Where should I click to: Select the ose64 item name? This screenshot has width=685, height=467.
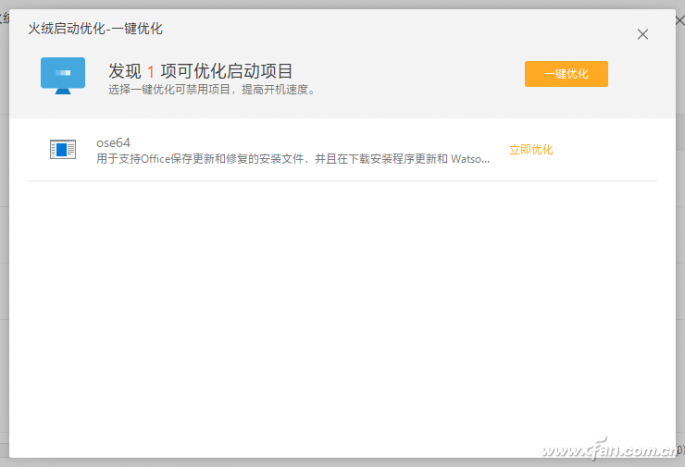point(113,143)
